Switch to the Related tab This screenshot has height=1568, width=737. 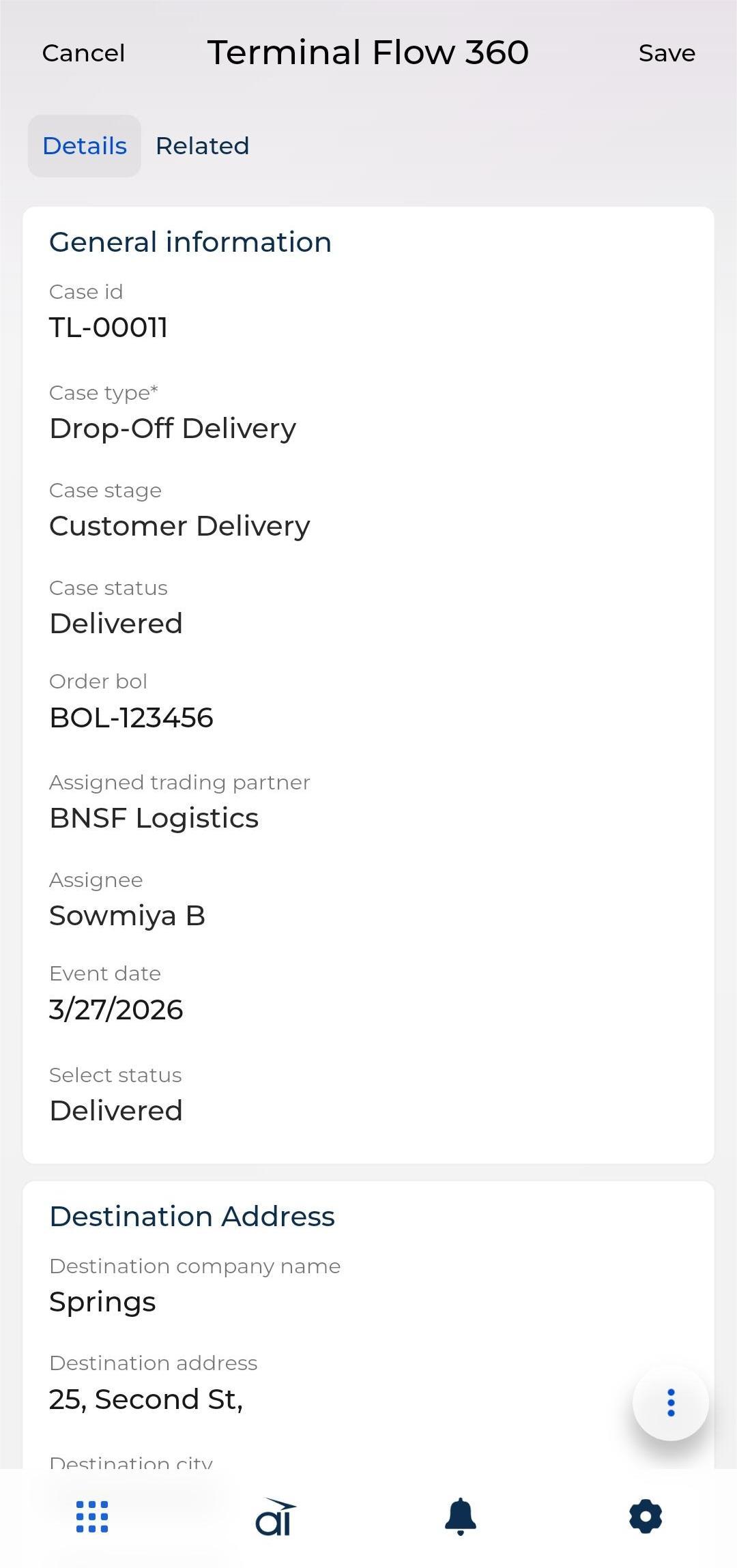[202, 146]
